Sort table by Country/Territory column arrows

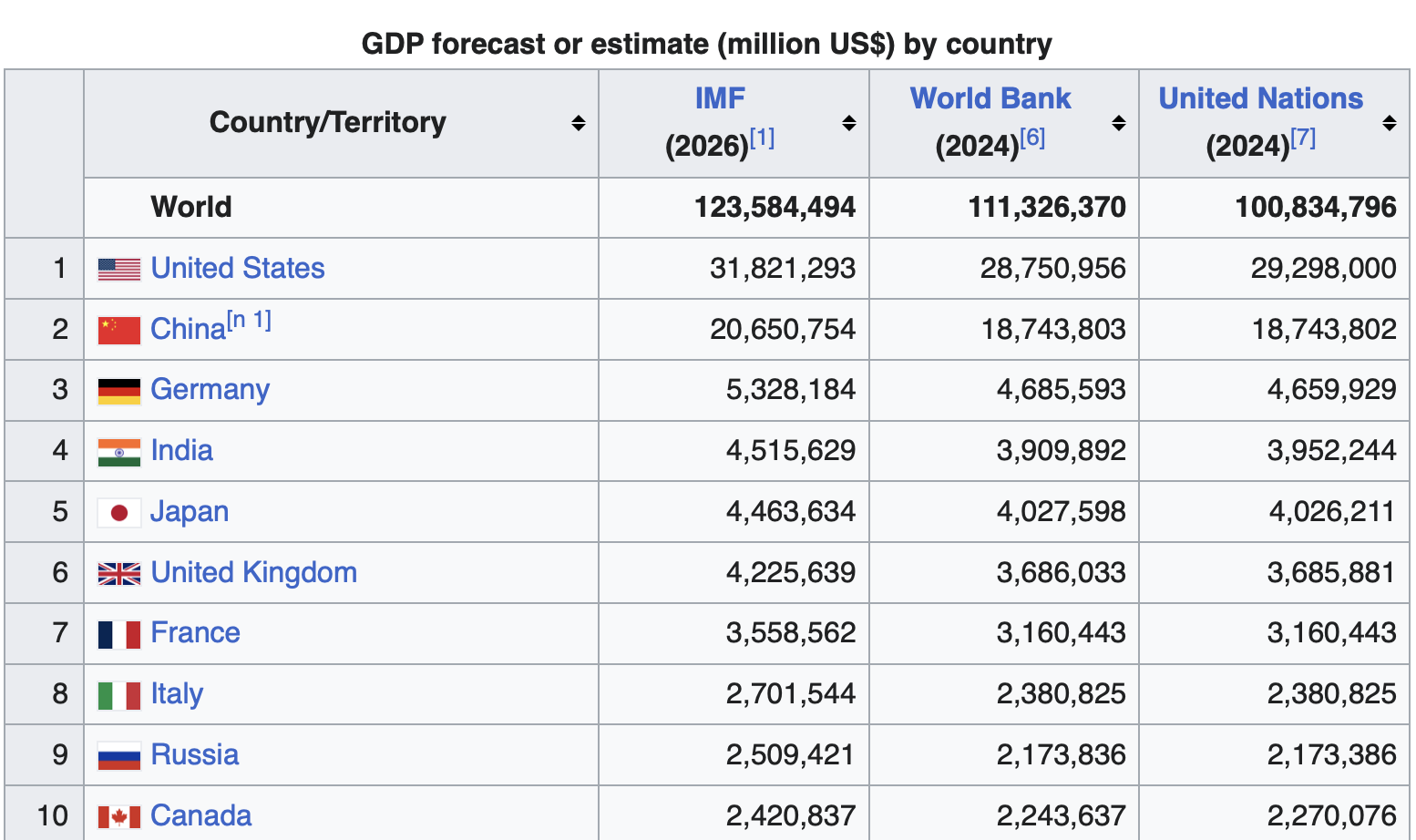579,123
